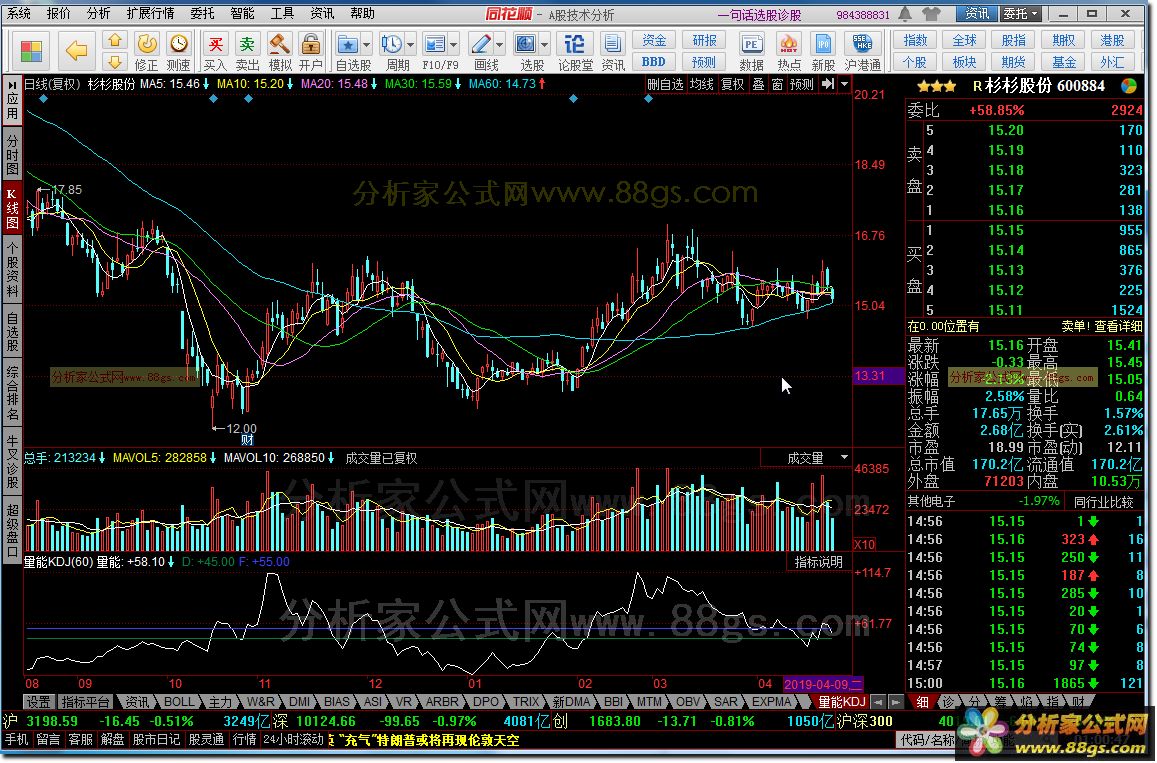Toggle the 复权 price adjustment button
This screenshot has width=1157, height=763.
[x=733, y=84]
